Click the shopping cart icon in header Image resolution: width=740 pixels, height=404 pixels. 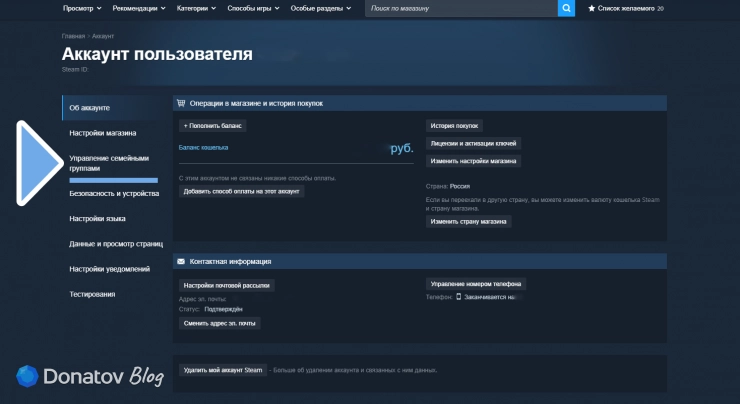181,103
